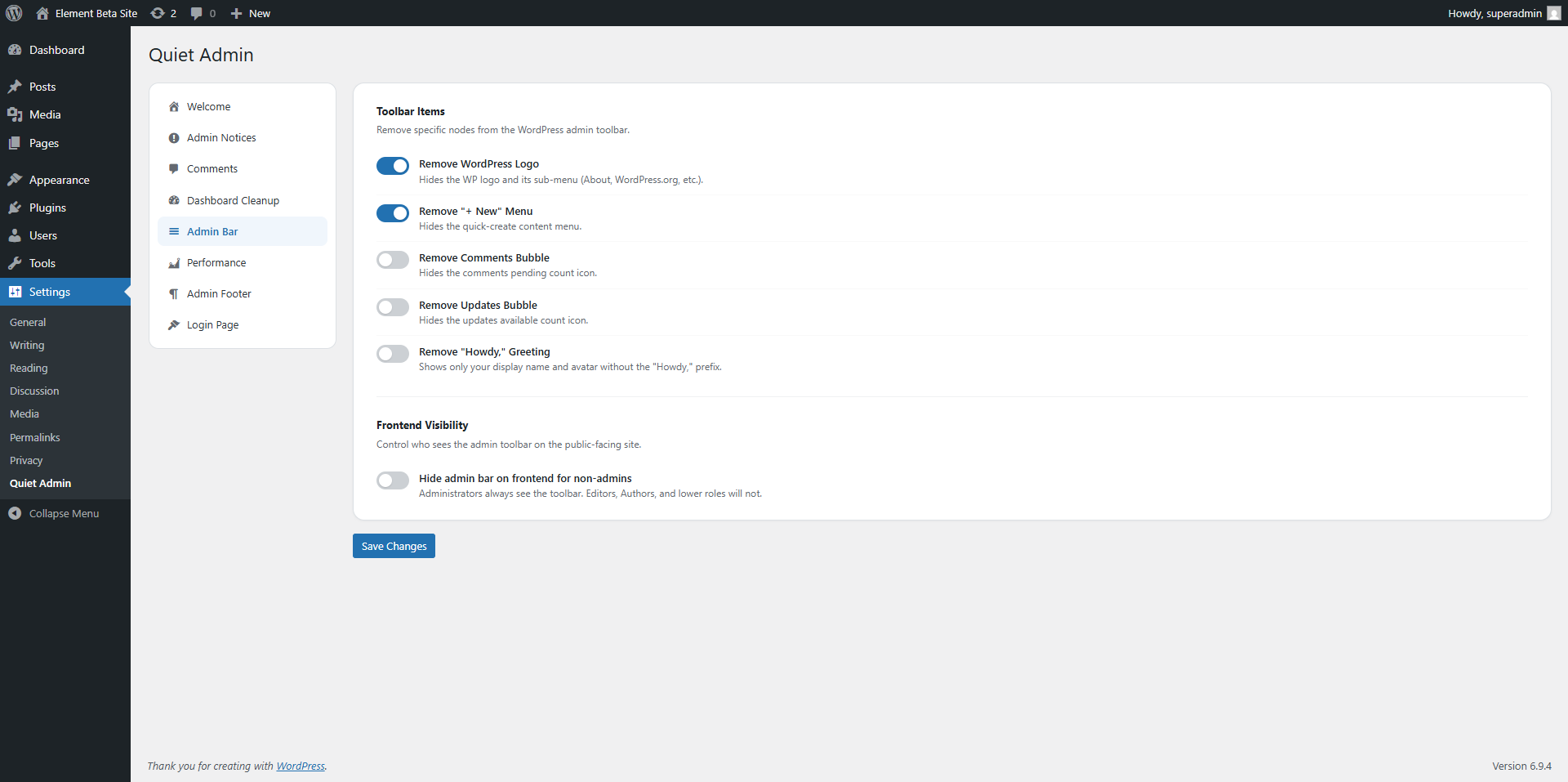The height and width of the screenshot is (782, 1568).
Task: Select the Dashboard icon in the sidebar
Action: coord(15,50)
